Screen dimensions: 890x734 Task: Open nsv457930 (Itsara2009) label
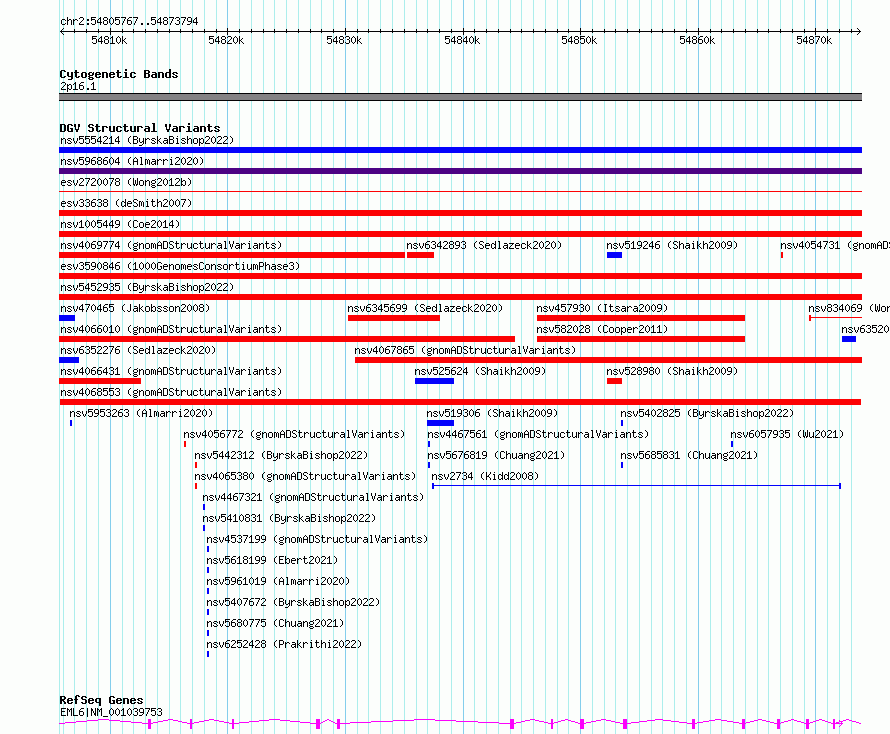(602, 308)
